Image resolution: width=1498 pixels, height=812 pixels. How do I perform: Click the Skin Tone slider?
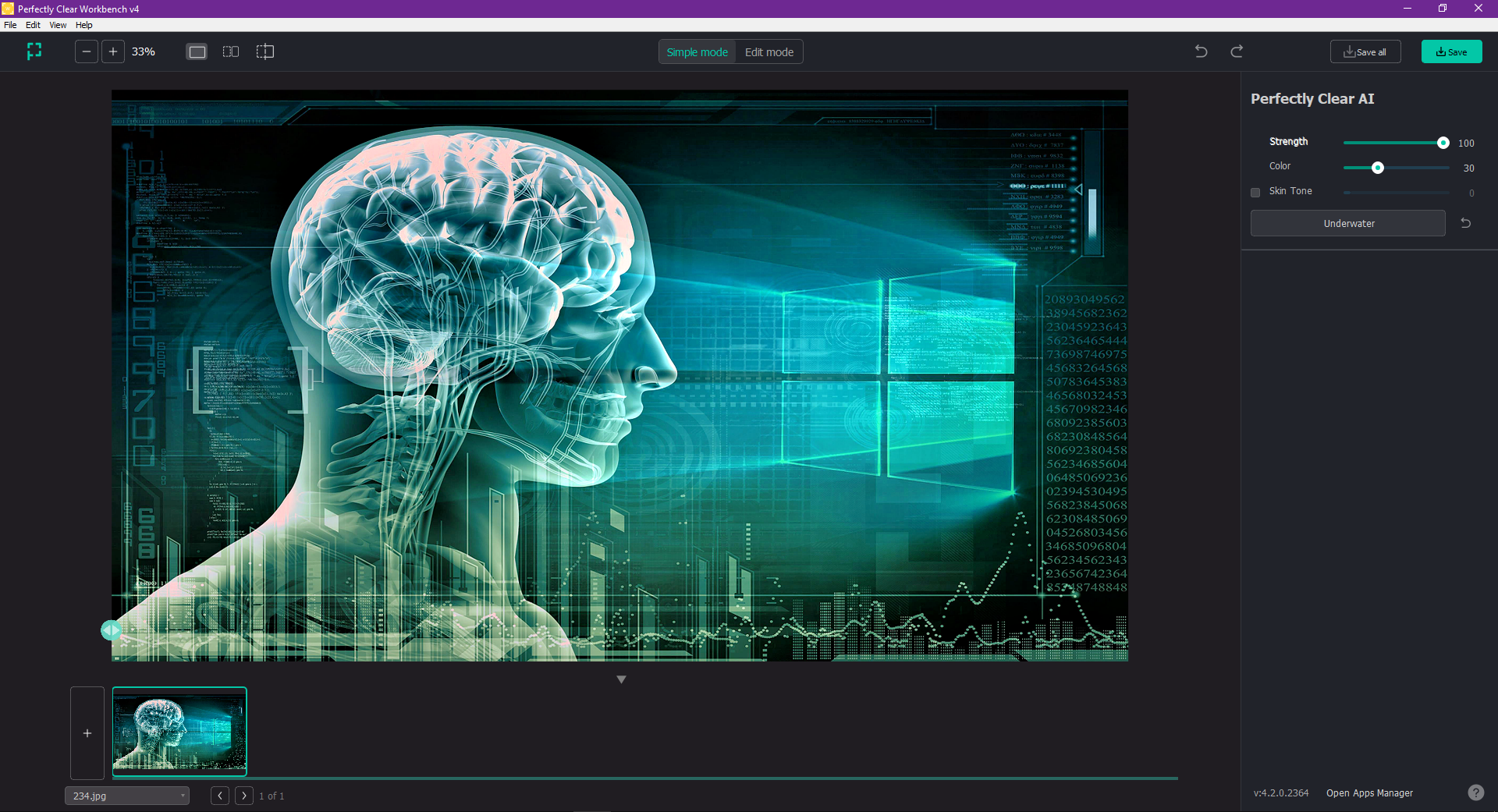pos(1396,193)
